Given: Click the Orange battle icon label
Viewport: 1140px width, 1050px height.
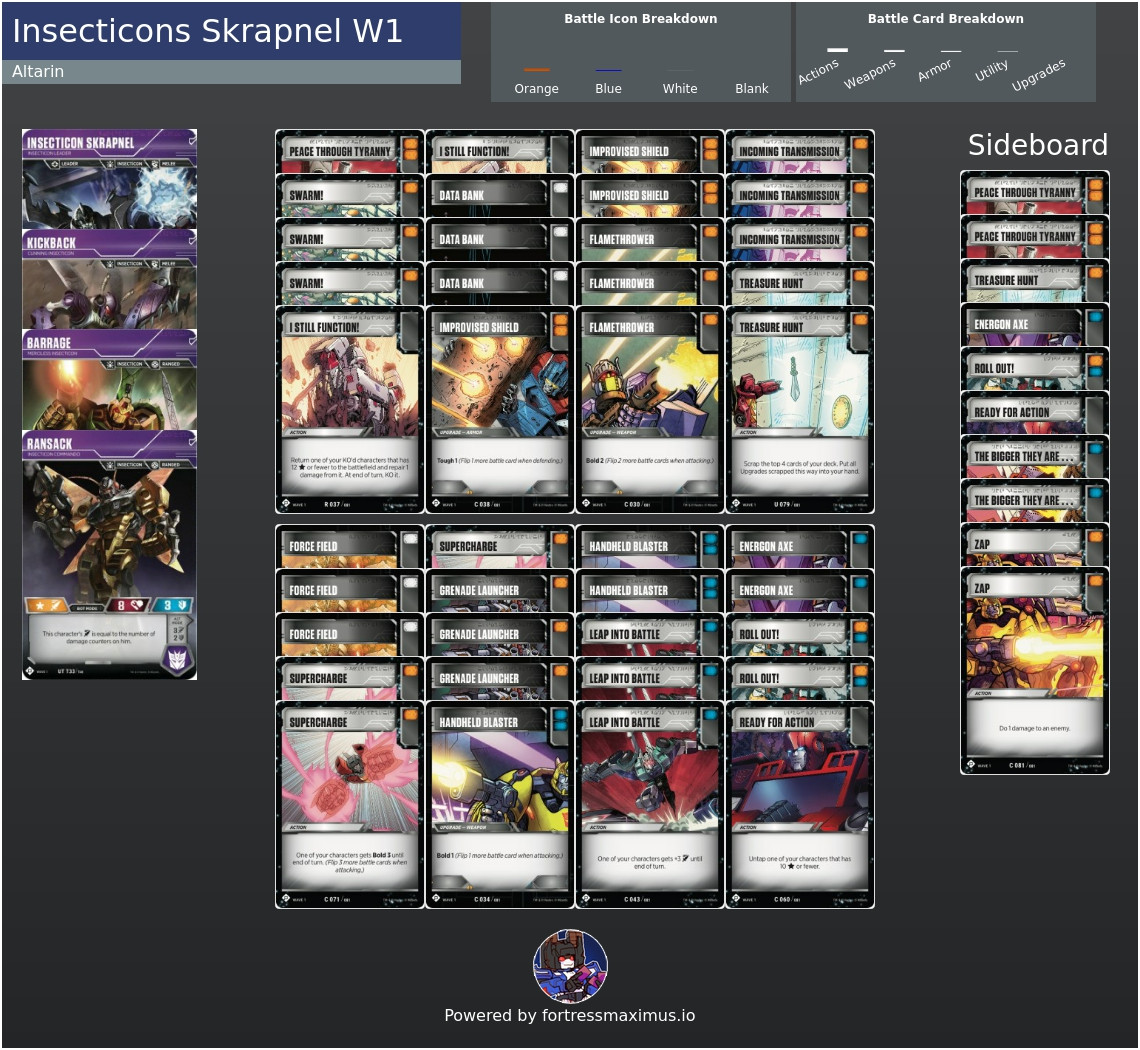Looking at the screenshot, I should coord(537,89).
